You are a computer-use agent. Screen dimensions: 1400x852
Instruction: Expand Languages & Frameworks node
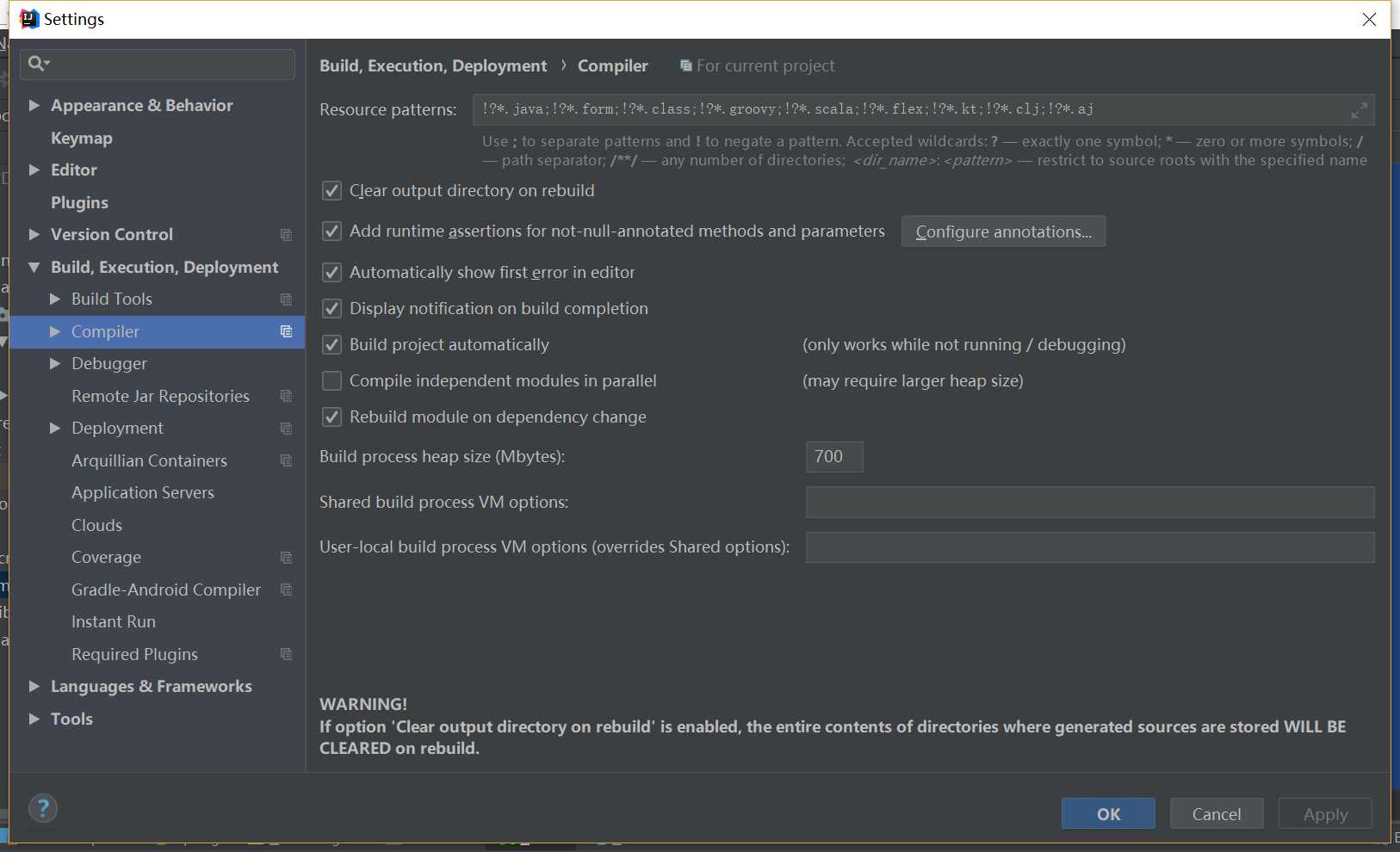34,686
